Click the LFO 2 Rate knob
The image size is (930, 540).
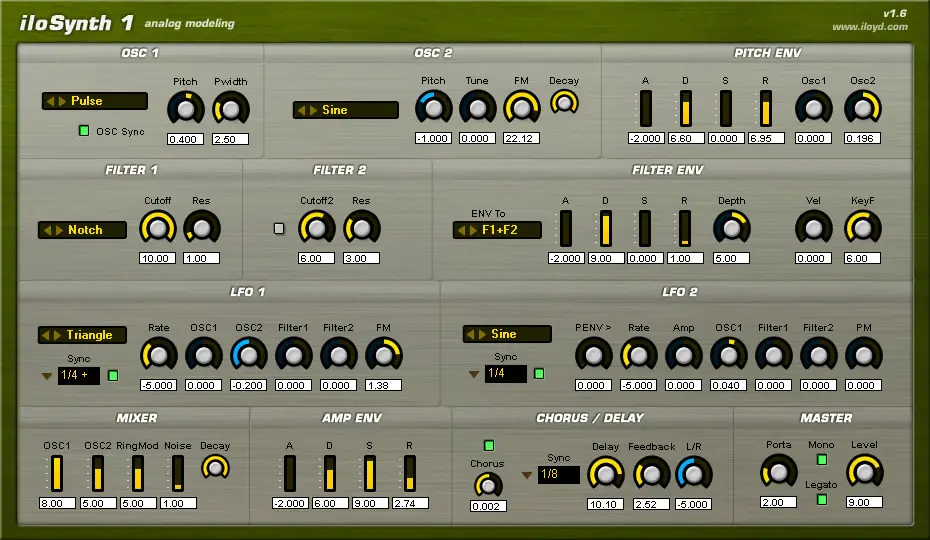[x=639, y=355]
